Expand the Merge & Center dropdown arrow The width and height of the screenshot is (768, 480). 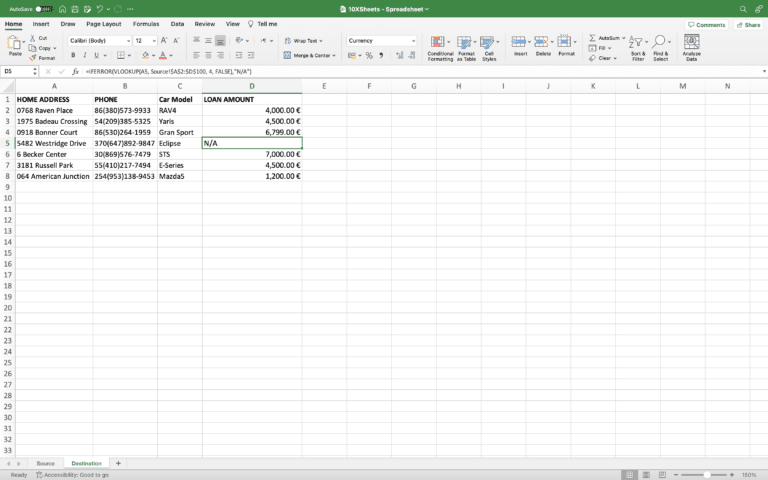(335, 55)
